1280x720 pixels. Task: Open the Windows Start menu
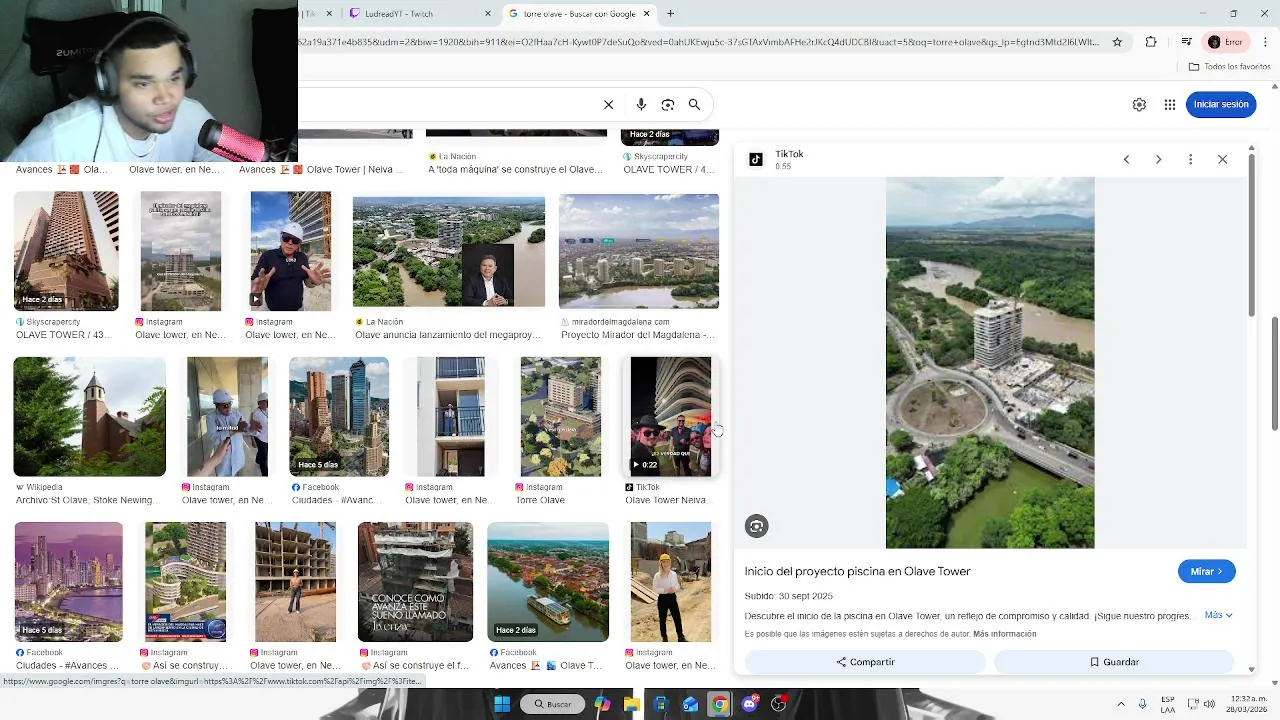[502, 704]
